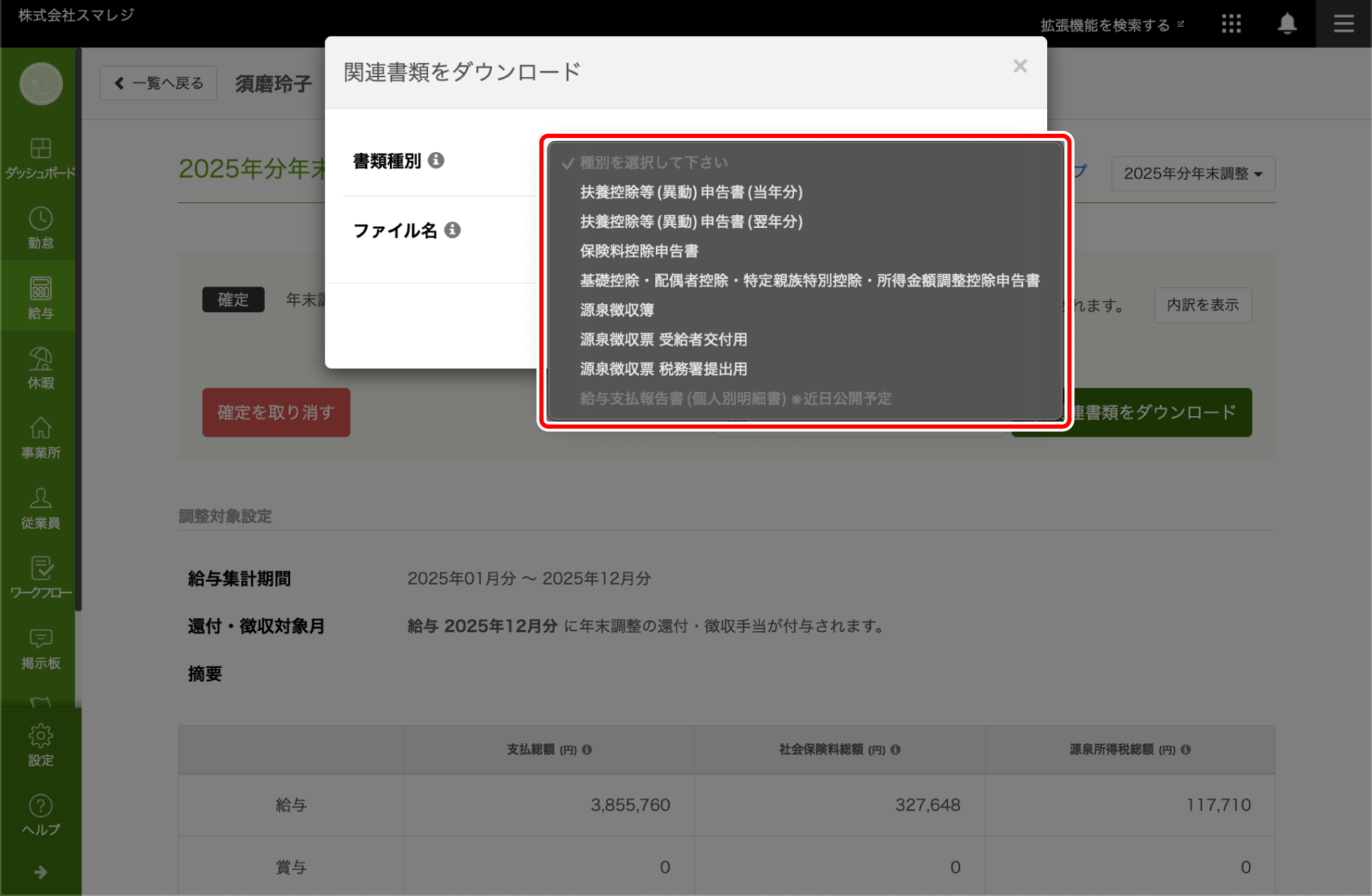Screen dimensions: 1372x896
Task: Select 扶養控除等(異動)申告書(当年分) option
Action: [x=690, y=192]
